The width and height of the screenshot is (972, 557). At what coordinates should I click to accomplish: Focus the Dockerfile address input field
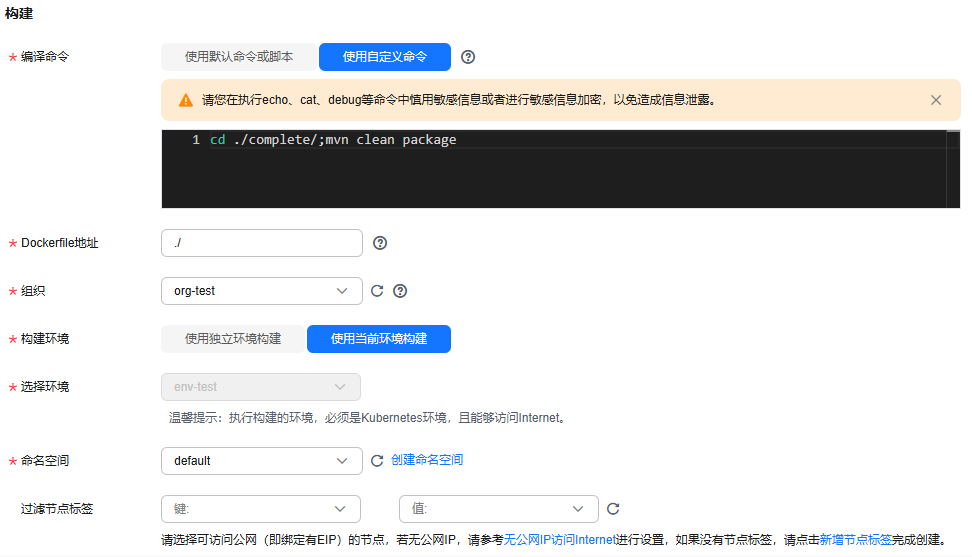262,243
